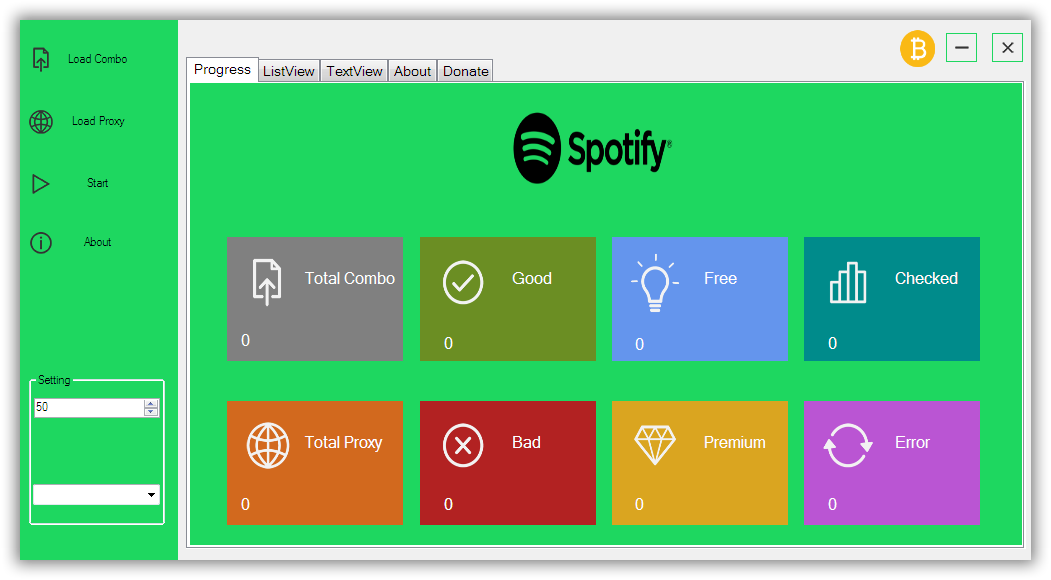Click the Load Combo file upload icon
The image size is (1051, 580).
41,59
